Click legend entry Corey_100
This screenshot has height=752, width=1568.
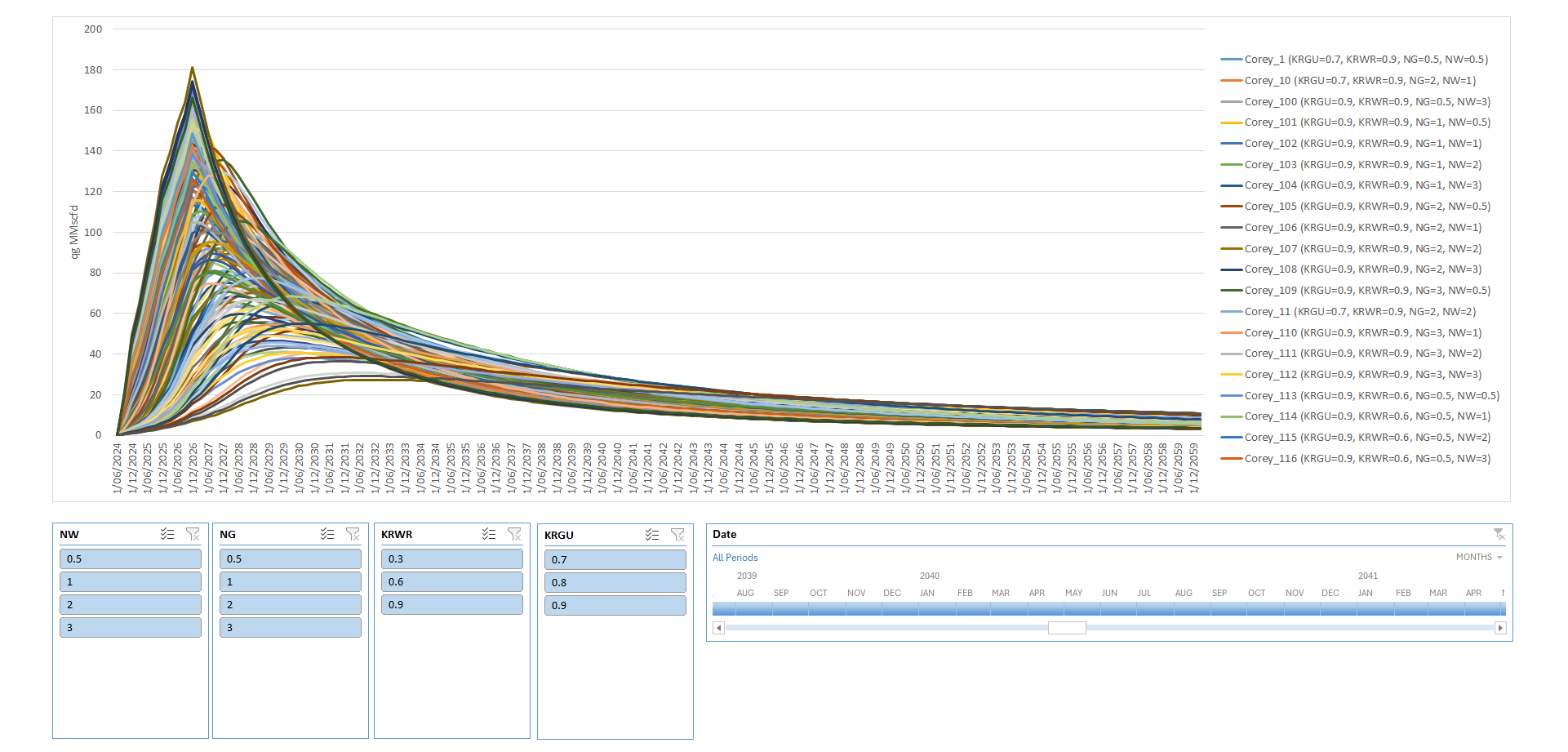(x=1356, y=102)
